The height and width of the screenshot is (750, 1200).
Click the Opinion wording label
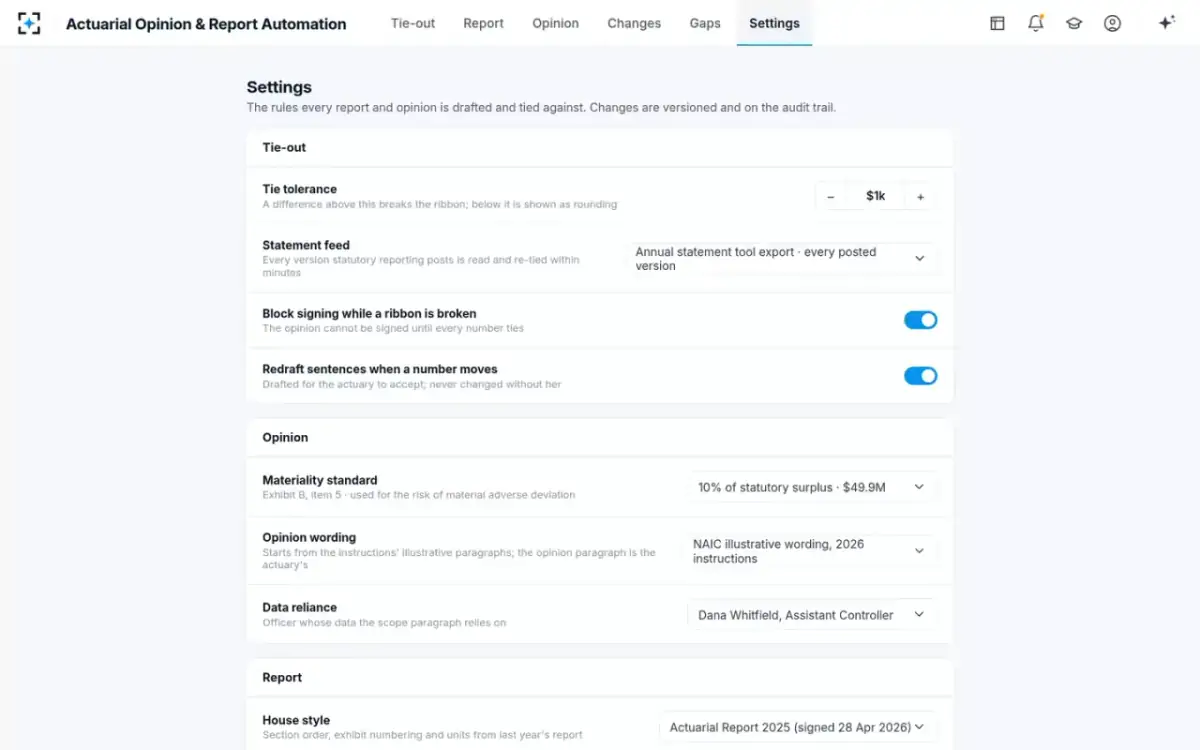pos(309,537)
